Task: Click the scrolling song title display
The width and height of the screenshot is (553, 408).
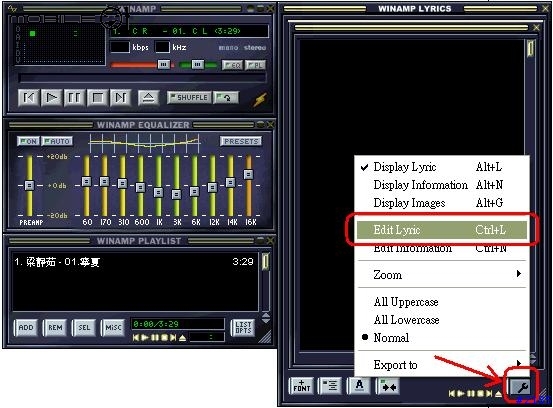Action: pyautogui.click(x=189, y=31)
